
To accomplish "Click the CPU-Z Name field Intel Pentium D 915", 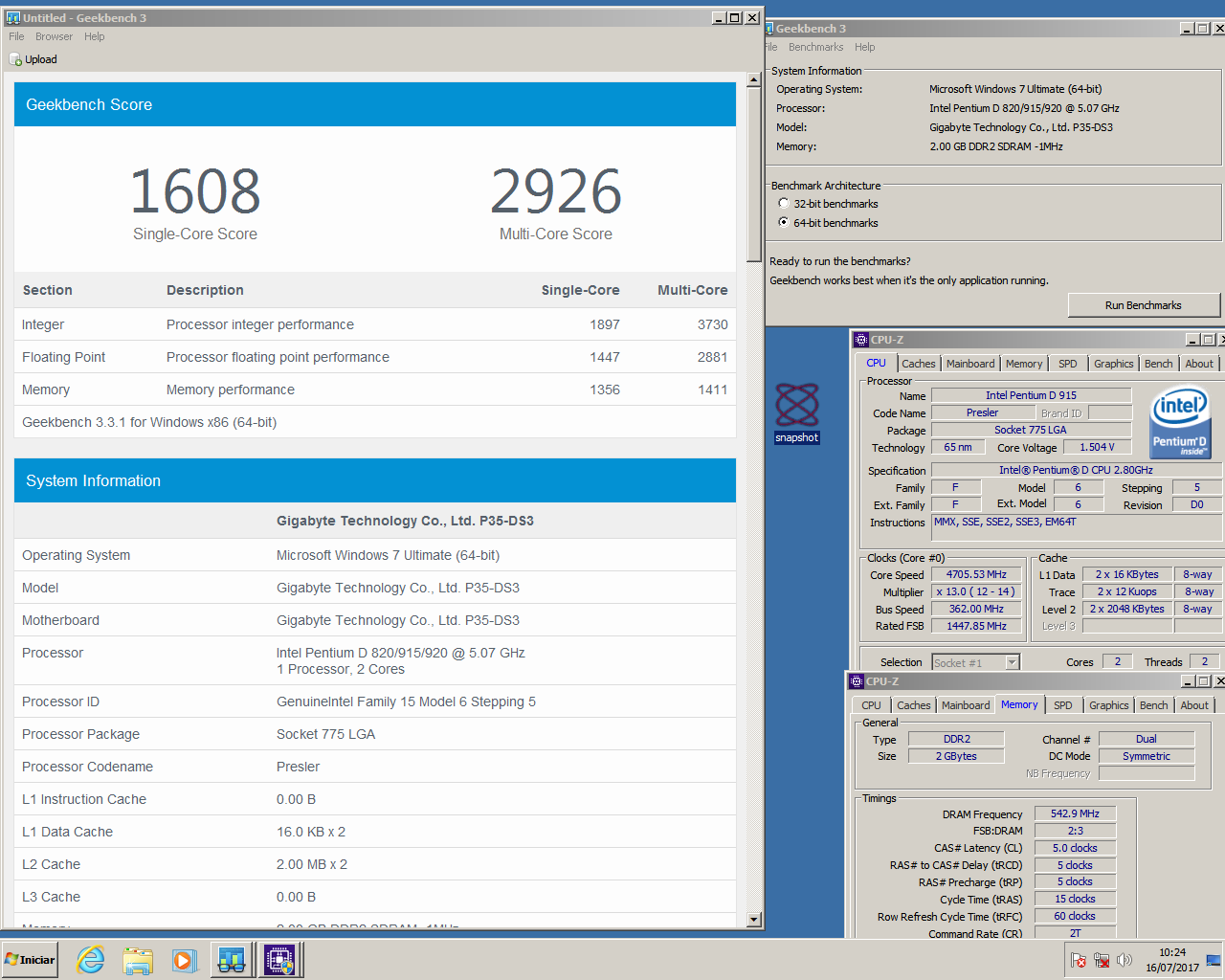I will pyautogui.click(x=1031, y=395).
